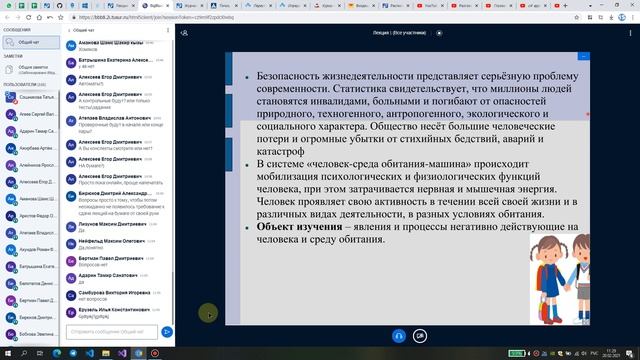This screenshot has height=360, width=640.
Task: Click the taskbar clock and date
Action: (x=611, y=353)
